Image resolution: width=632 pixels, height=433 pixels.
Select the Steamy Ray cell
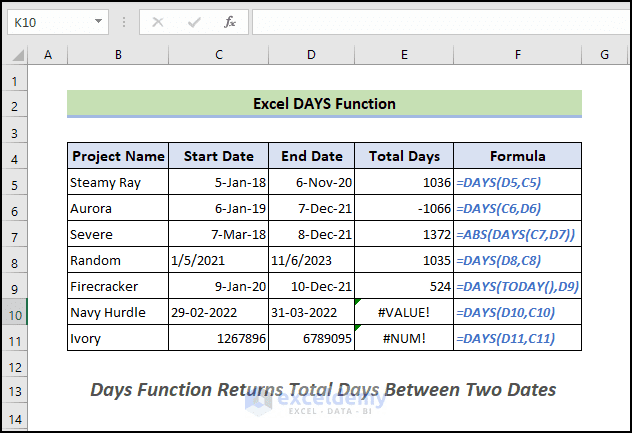point(118,182)
